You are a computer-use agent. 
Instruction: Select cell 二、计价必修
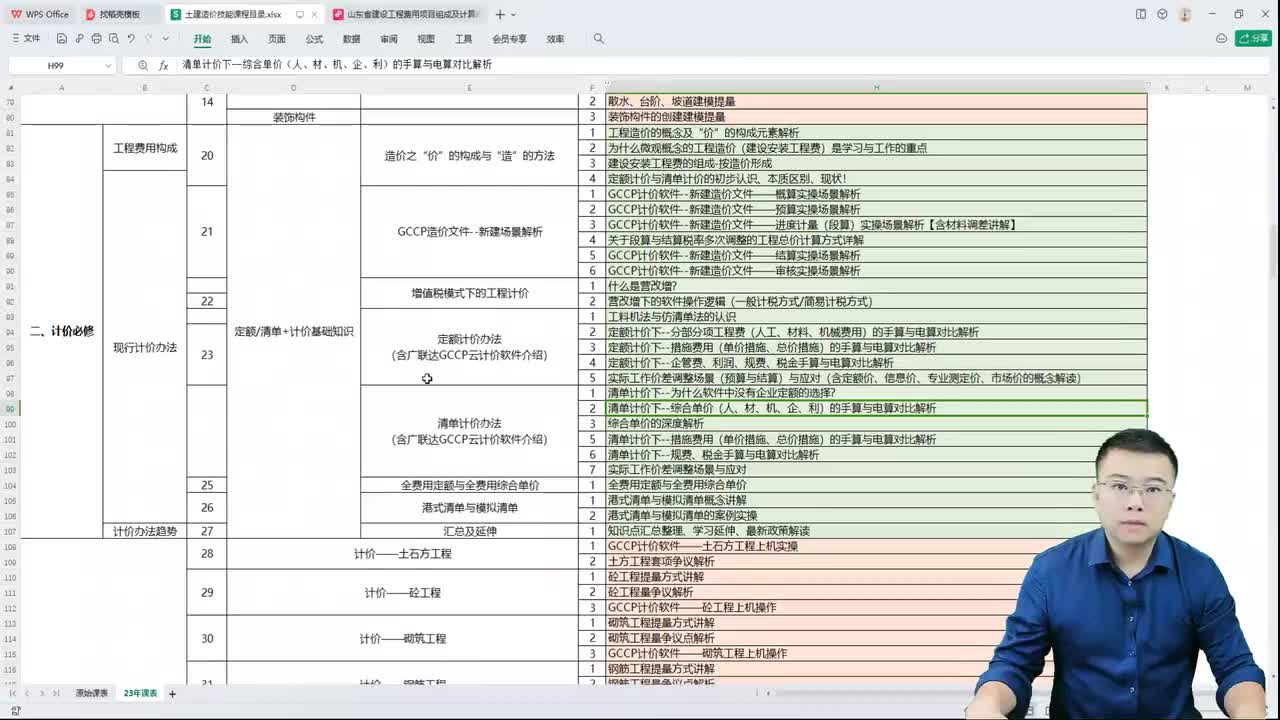pos(62,331)
